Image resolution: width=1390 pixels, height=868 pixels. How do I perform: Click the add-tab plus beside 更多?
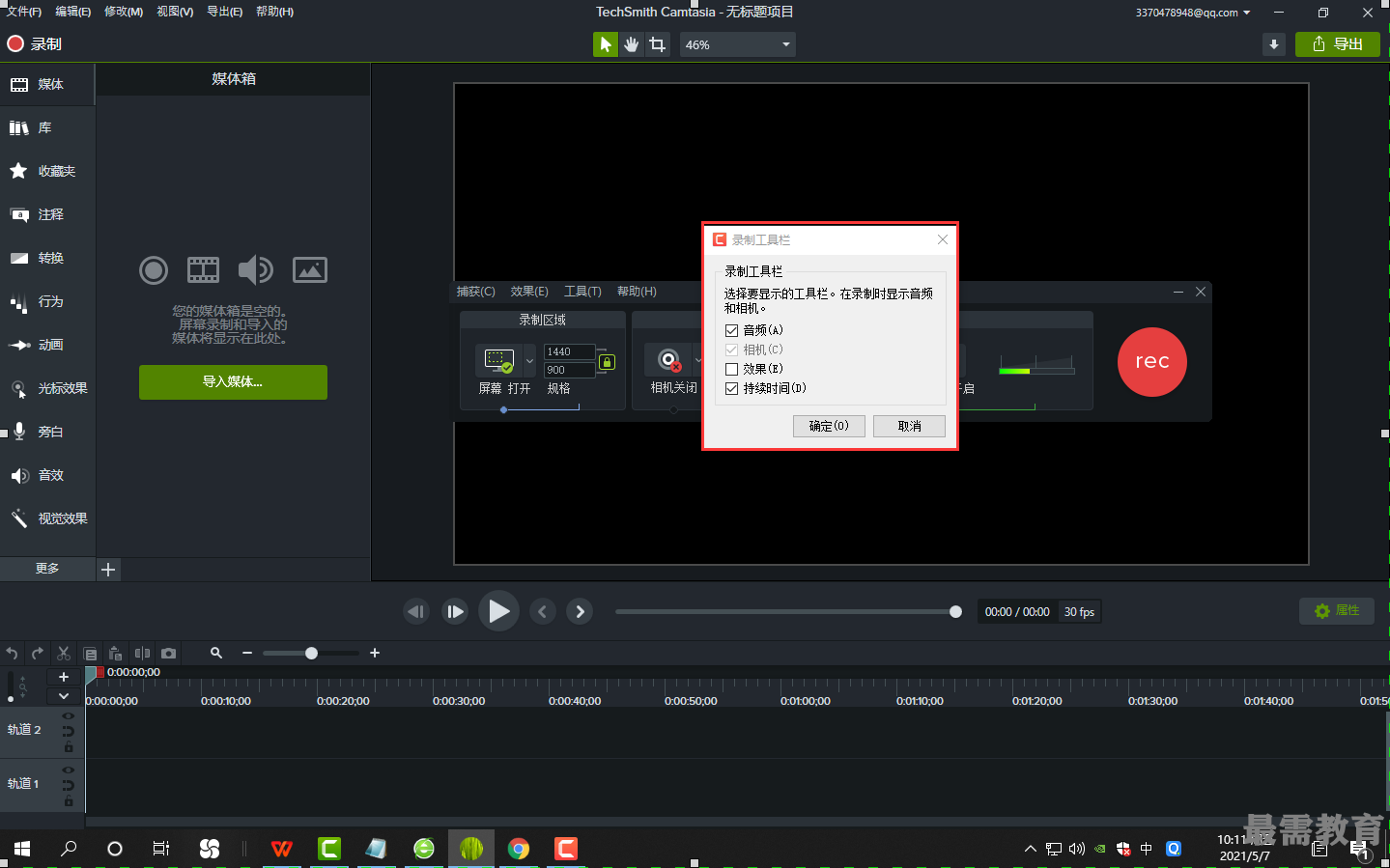(x=108, y=570)
